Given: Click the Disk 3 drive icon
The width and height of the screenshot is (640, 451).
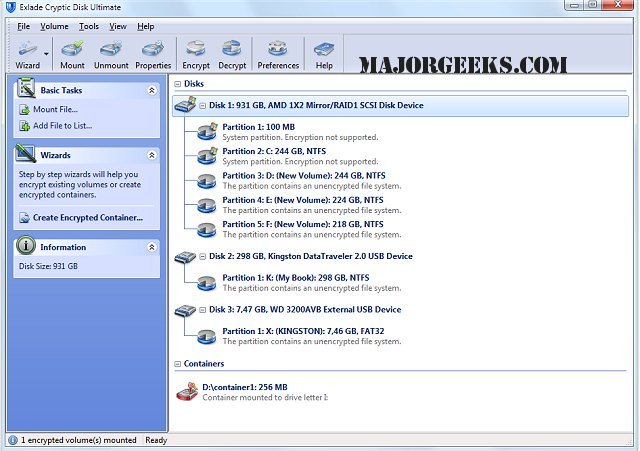Looking at the screenshot, I should point(185,310).
